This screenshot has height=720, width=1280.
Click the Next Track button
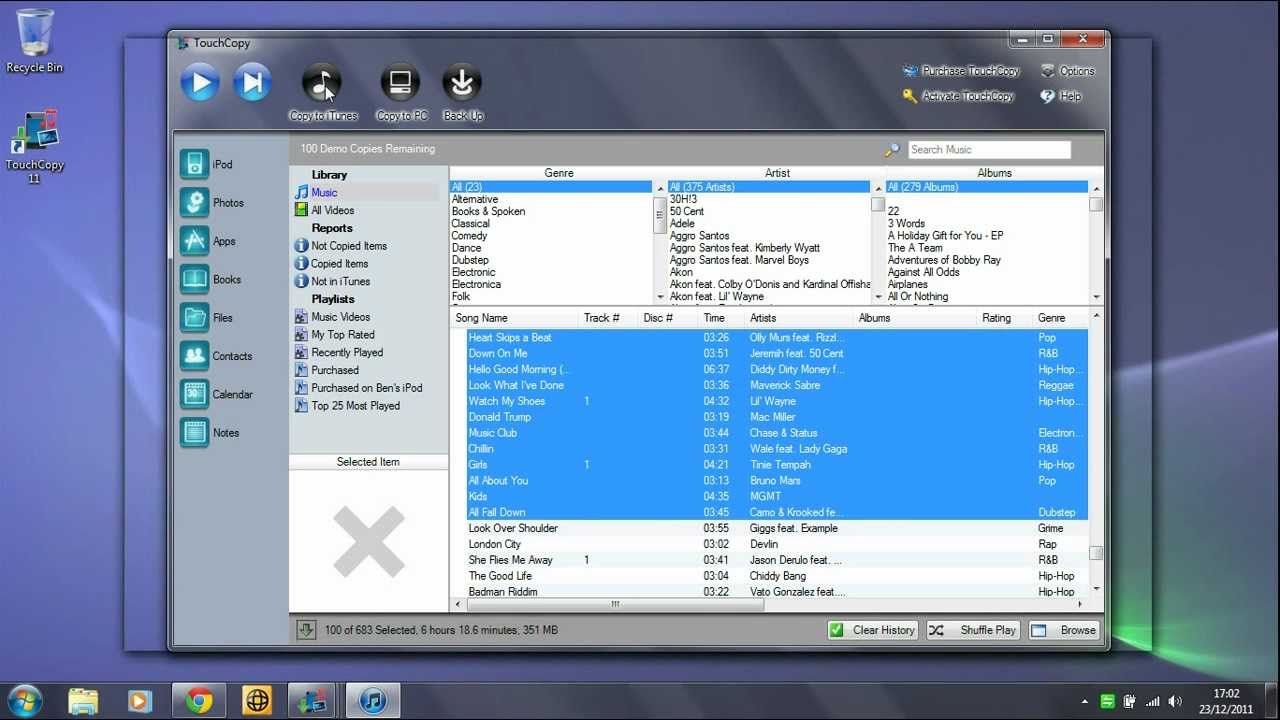(x=252, y=82)
